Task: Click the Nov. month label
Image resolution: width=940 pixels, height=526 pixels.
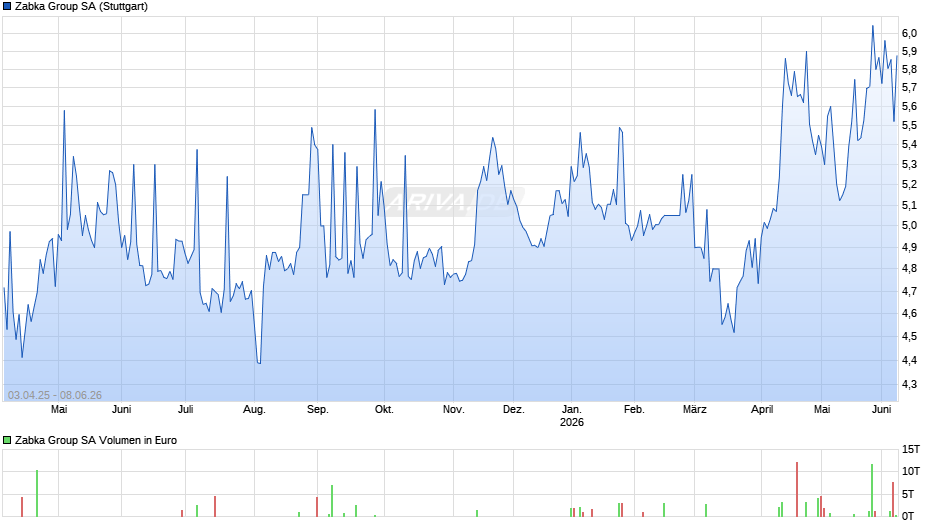Action: [454, 409]
